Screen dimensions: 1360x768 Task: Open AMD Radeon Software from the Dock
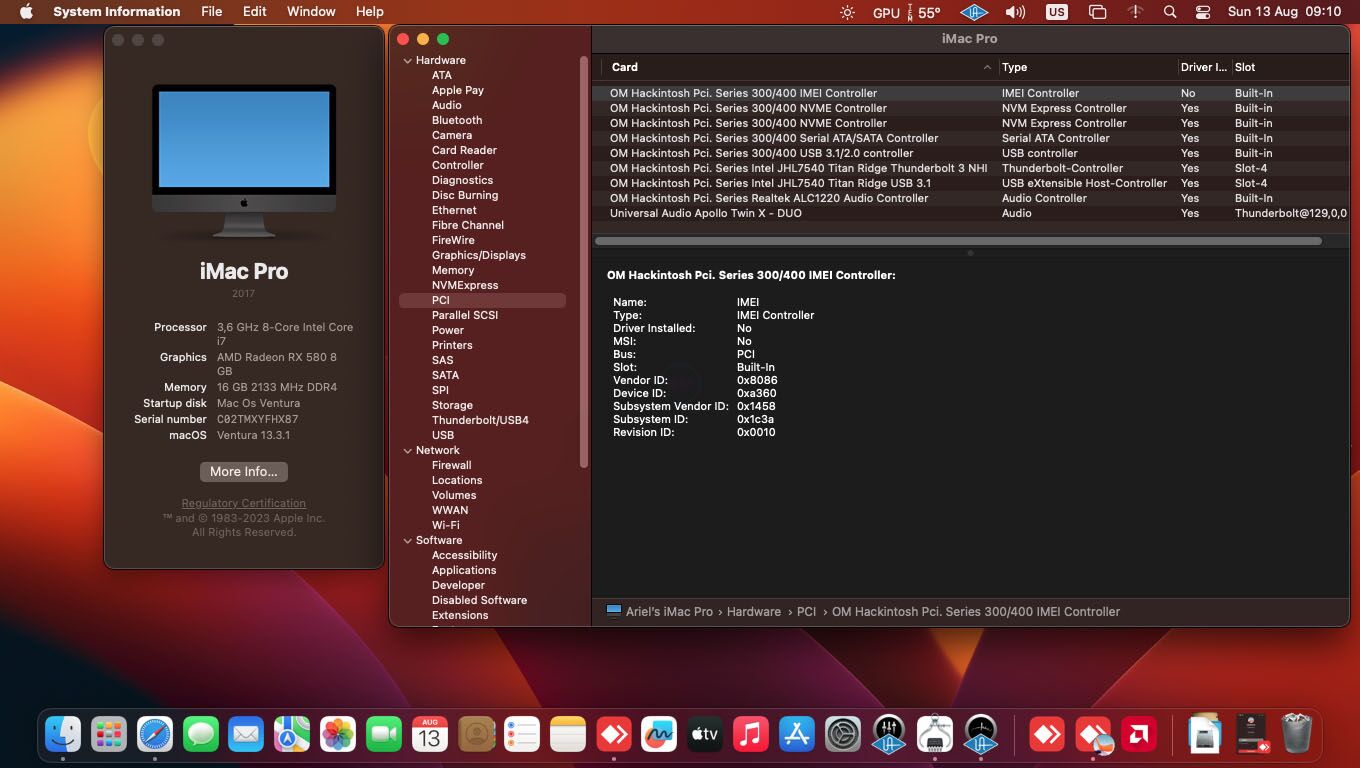coord(1140,734)
